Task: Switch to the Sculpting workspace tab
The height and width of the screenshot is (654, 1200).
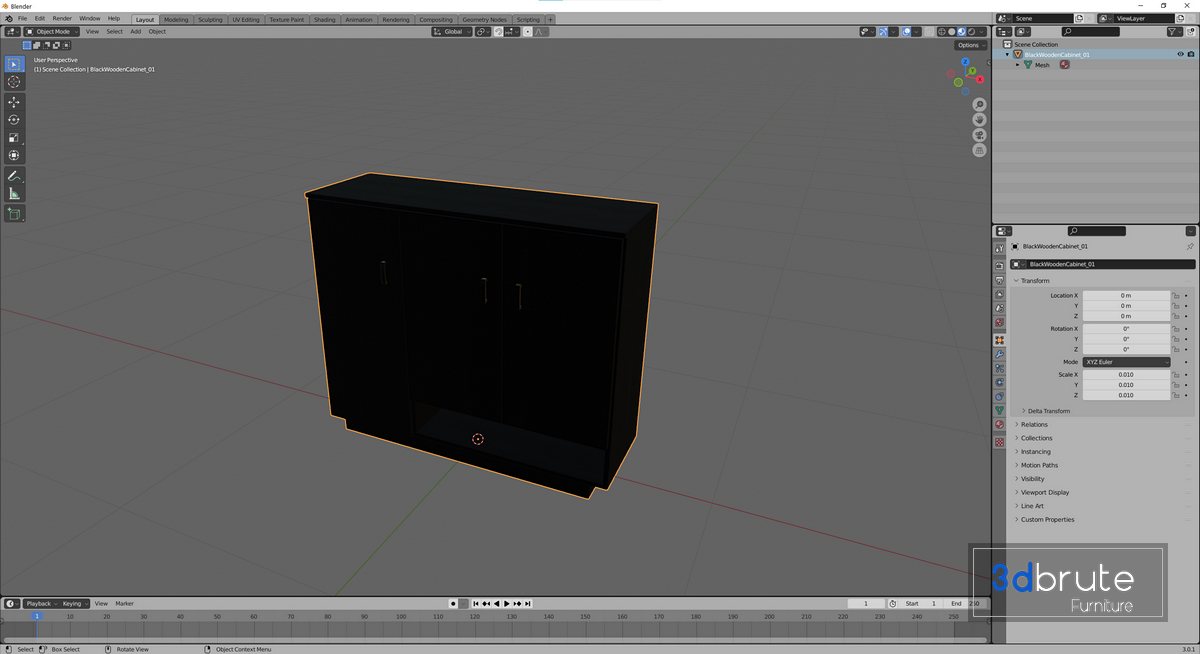Action: coord(210,19)
